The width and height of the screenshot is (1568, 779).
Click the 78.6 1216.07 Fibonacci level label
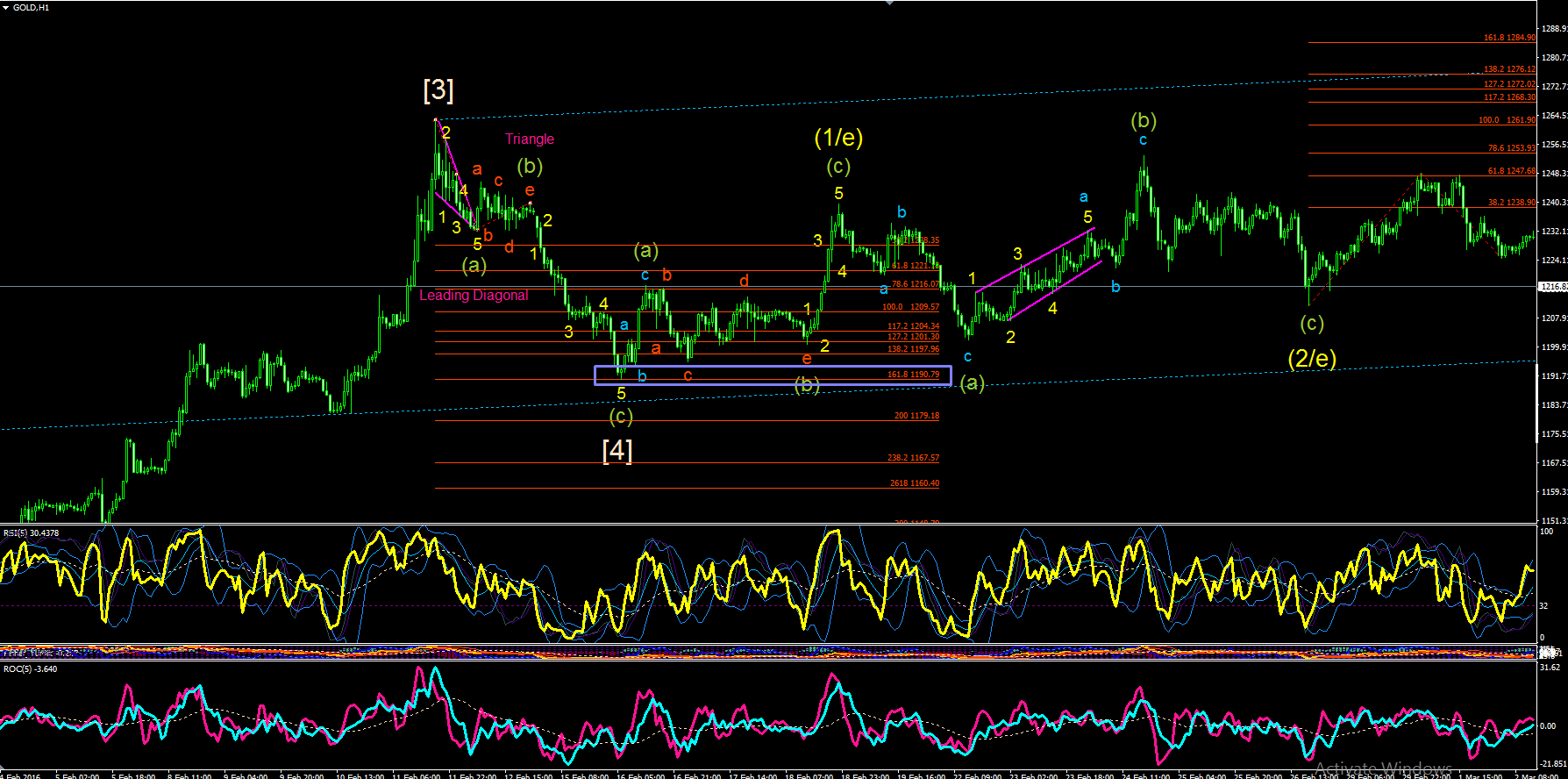[x=916, y=284]
